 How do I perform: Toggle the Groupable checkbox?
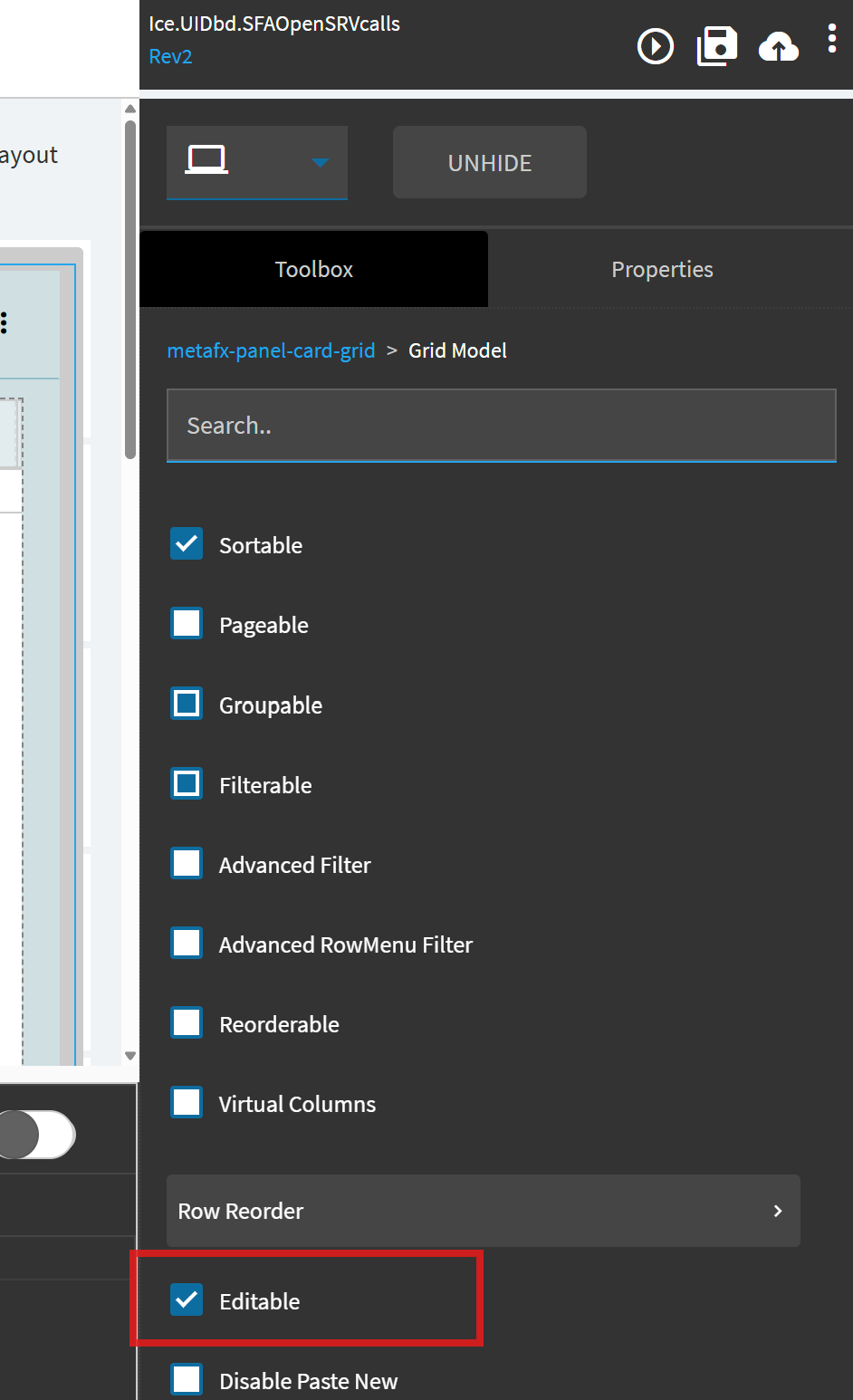[187, 704]
